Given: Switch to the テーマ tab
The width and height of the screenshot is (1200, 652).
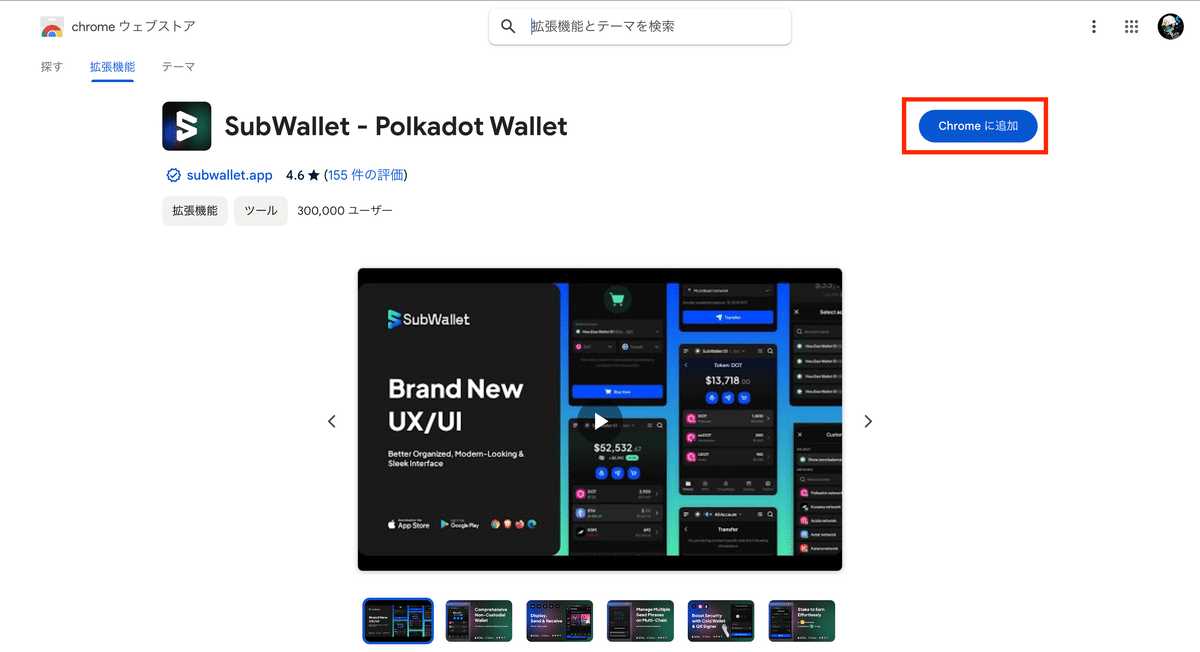Looking at the screenshot, I should click(178, 67).
